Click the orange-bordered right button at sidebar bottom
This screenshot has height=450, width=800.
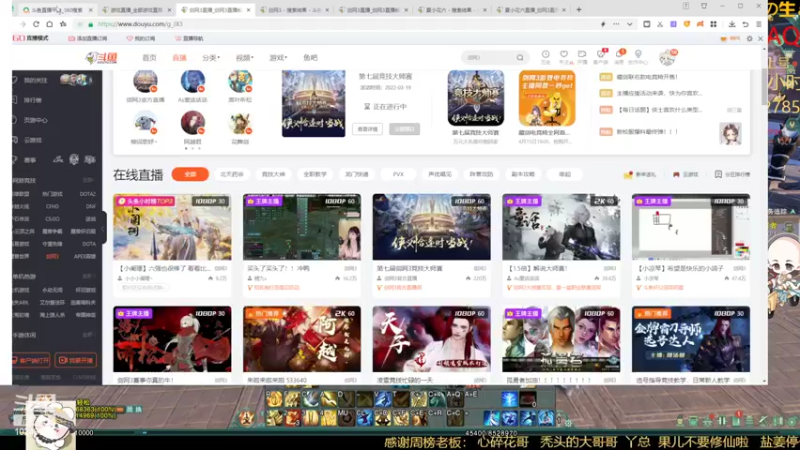pyautogui.click(x=76, y=360)
